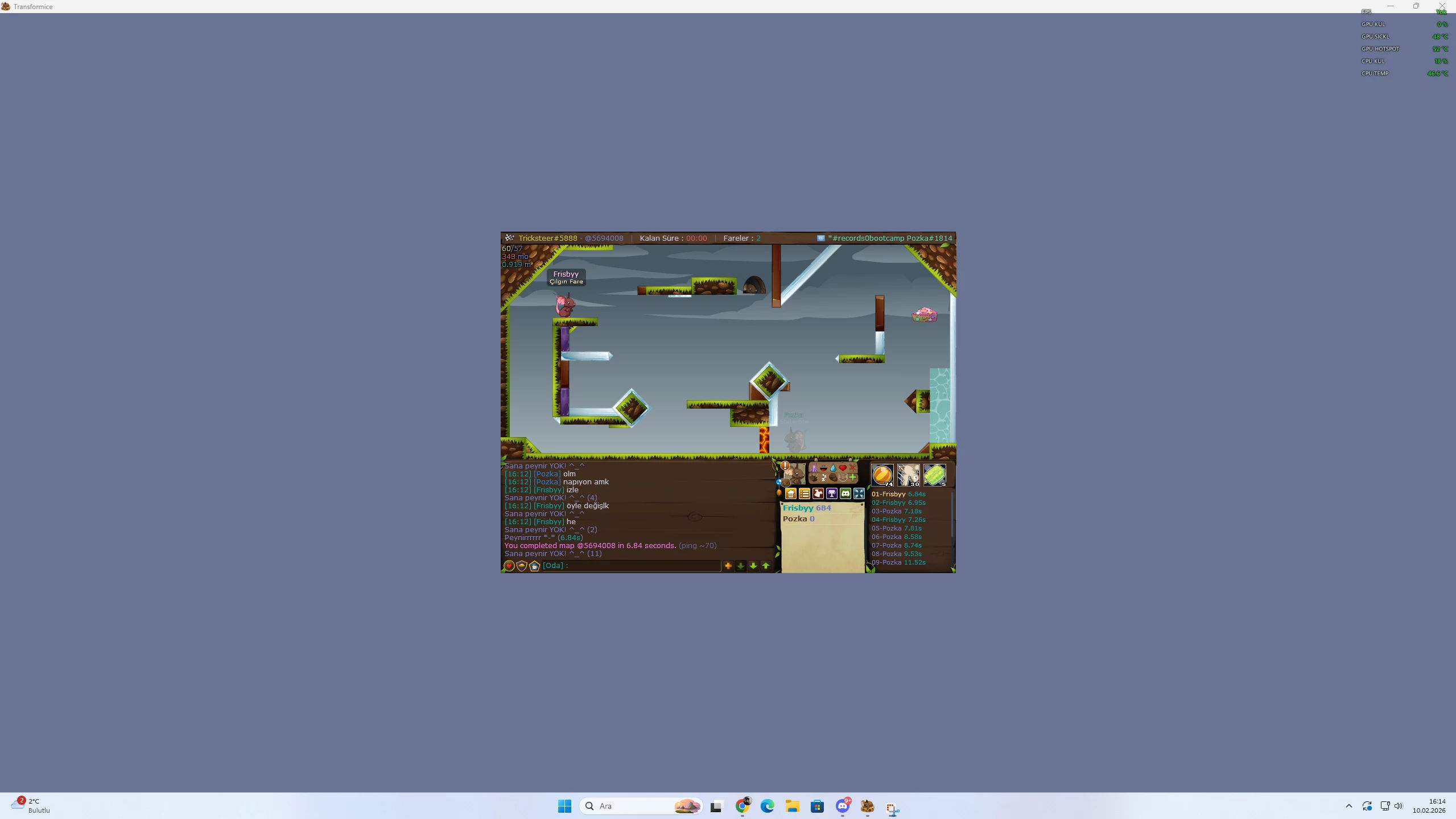The height and width of the screenshot is (819, 1456).
Task: Click record row '02-Frisbyy 6.95s'
Action: point(898,503)
